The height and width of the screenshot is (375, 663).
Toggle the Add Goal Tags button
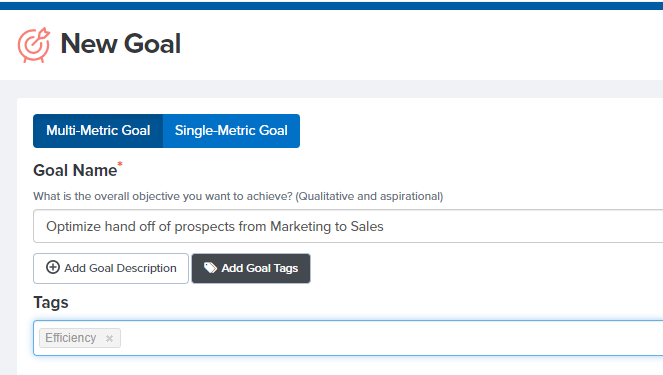(251, 268)
